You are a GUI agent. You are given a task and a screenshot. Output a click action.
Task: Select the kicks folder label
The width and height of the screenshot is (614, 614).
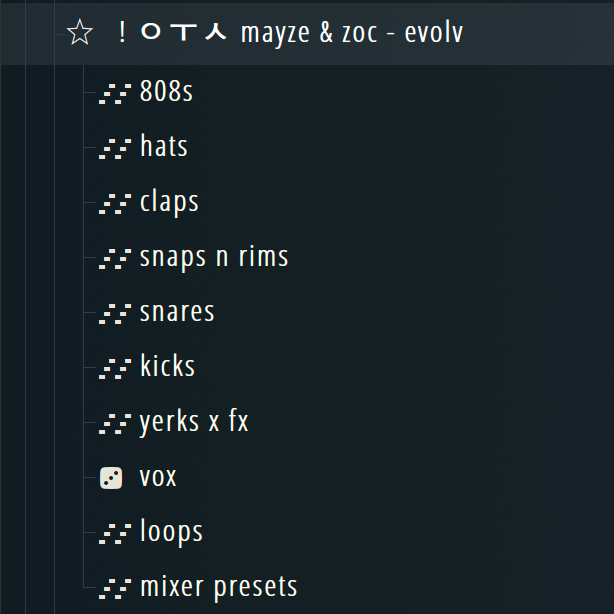[167, 366]
